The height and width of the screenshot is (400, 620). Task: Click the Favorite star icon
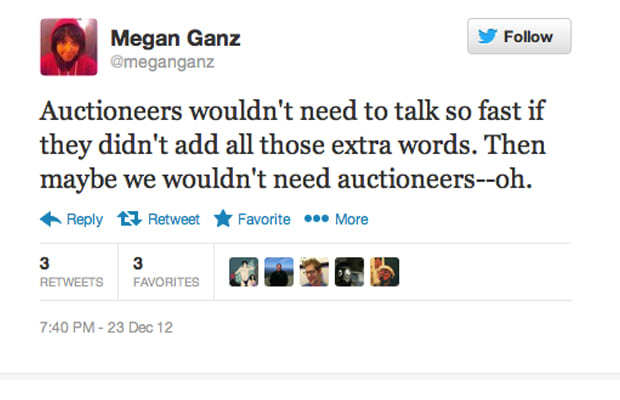pos(223,218)
